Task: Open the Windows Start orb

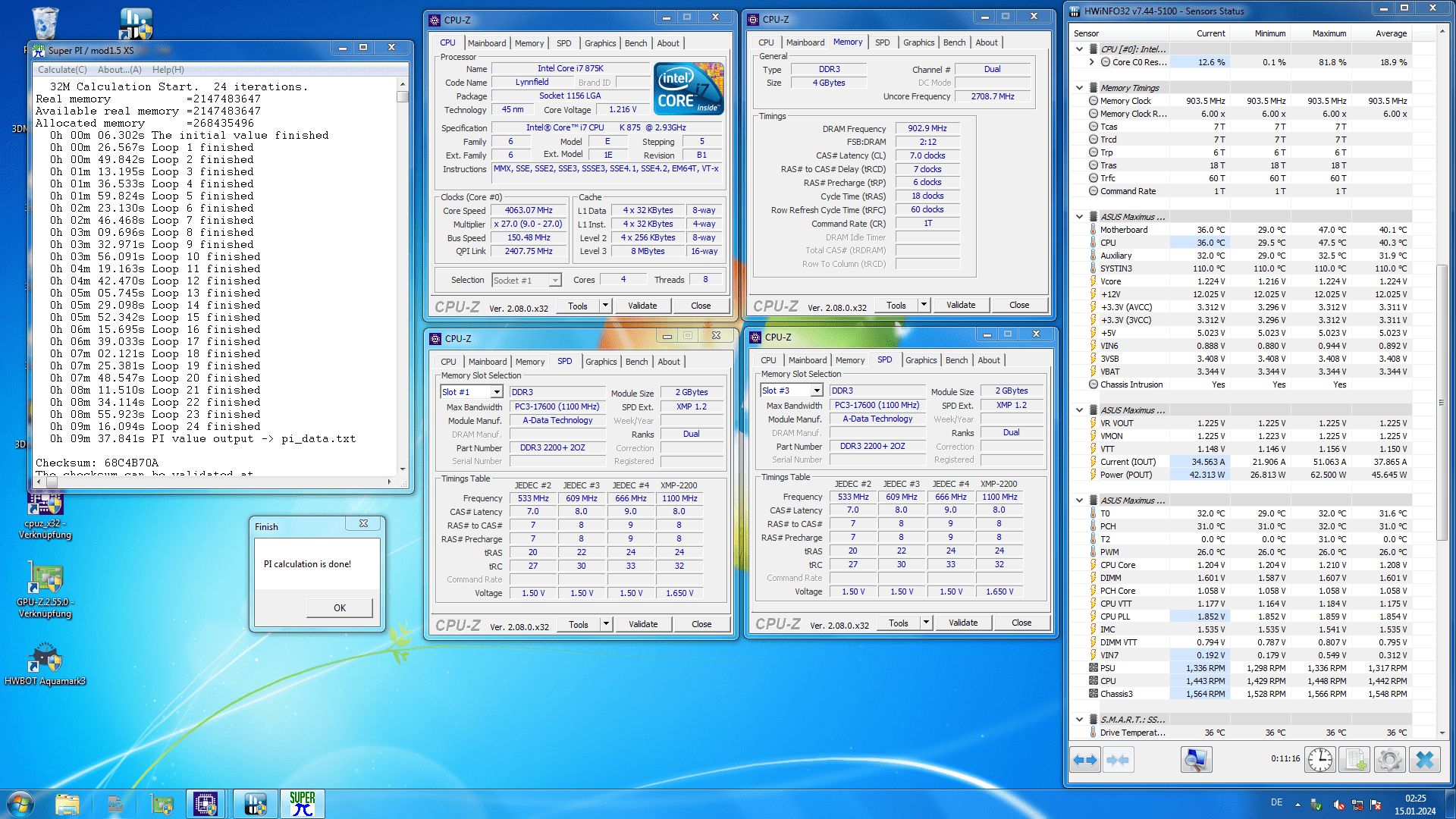Action: (20, 804)
